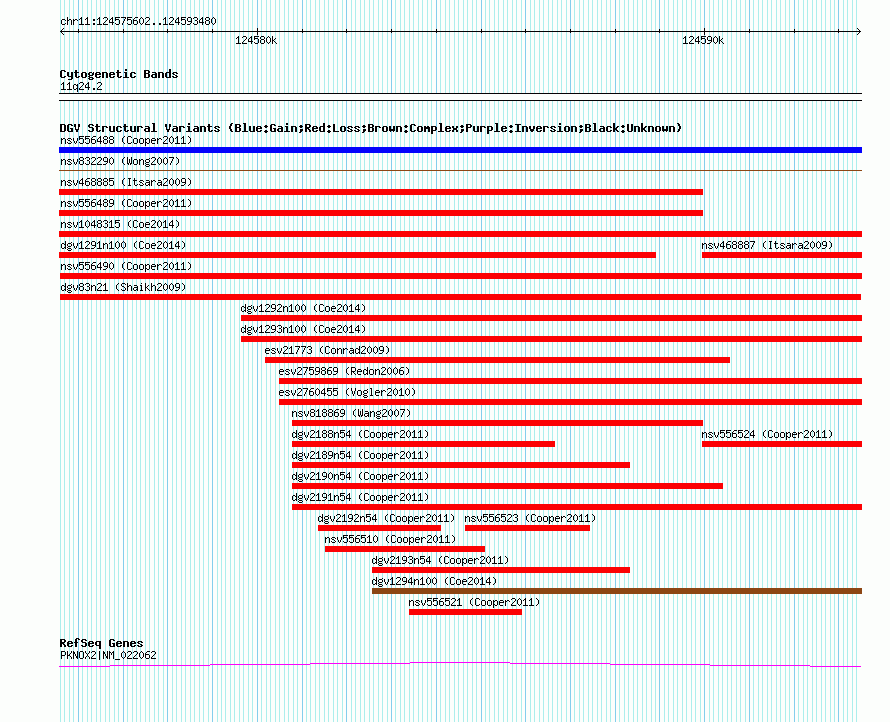The image size is (890, 722).
Task: Click the esv21773 (Conrad2009) label
Action: pos(328,350)
